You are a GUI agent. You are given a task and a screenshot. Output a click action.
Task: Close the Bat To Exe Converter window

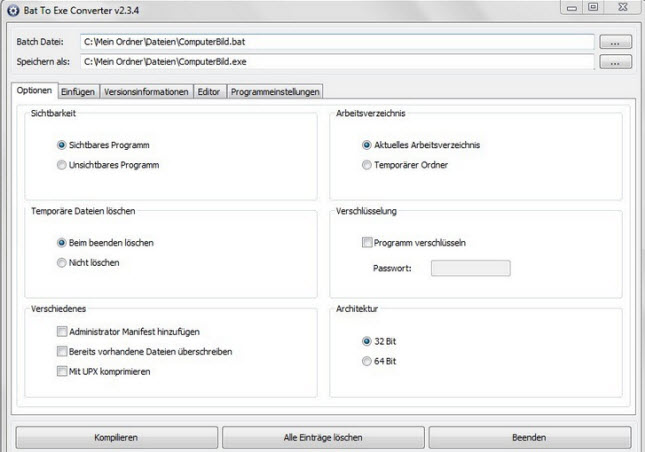[623, 7]
